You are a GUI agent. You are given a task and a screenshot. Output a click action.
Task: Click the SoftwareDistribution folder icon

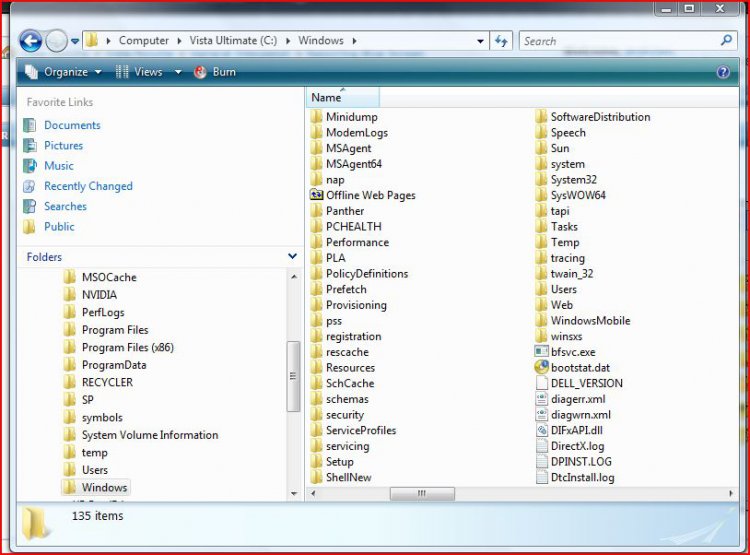click(541, 117)
